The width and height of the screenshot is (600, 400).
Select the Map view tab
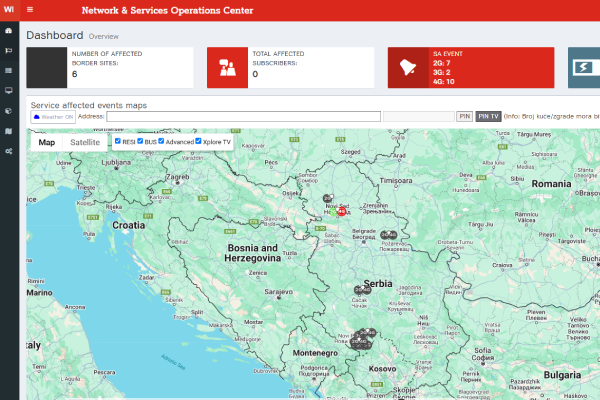pyautogui.click(x=46, y=142)
